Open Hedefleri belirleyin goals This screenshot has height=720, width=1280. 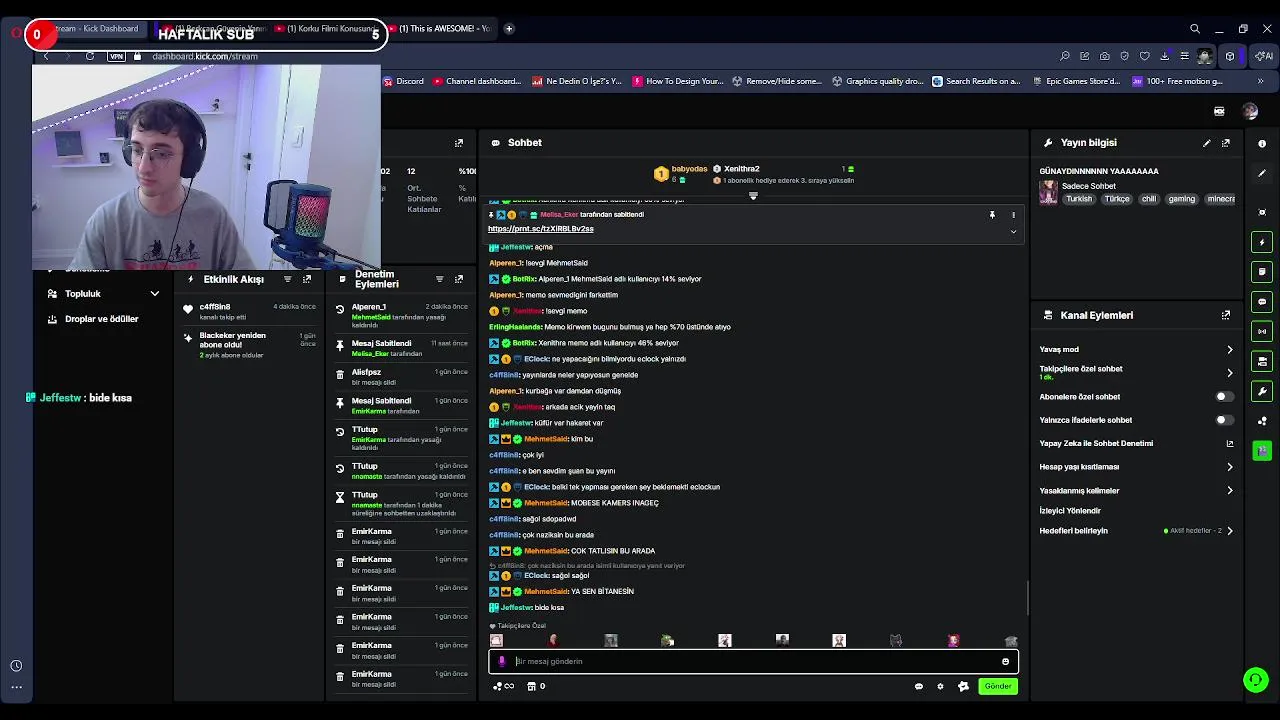point(1136,531)
